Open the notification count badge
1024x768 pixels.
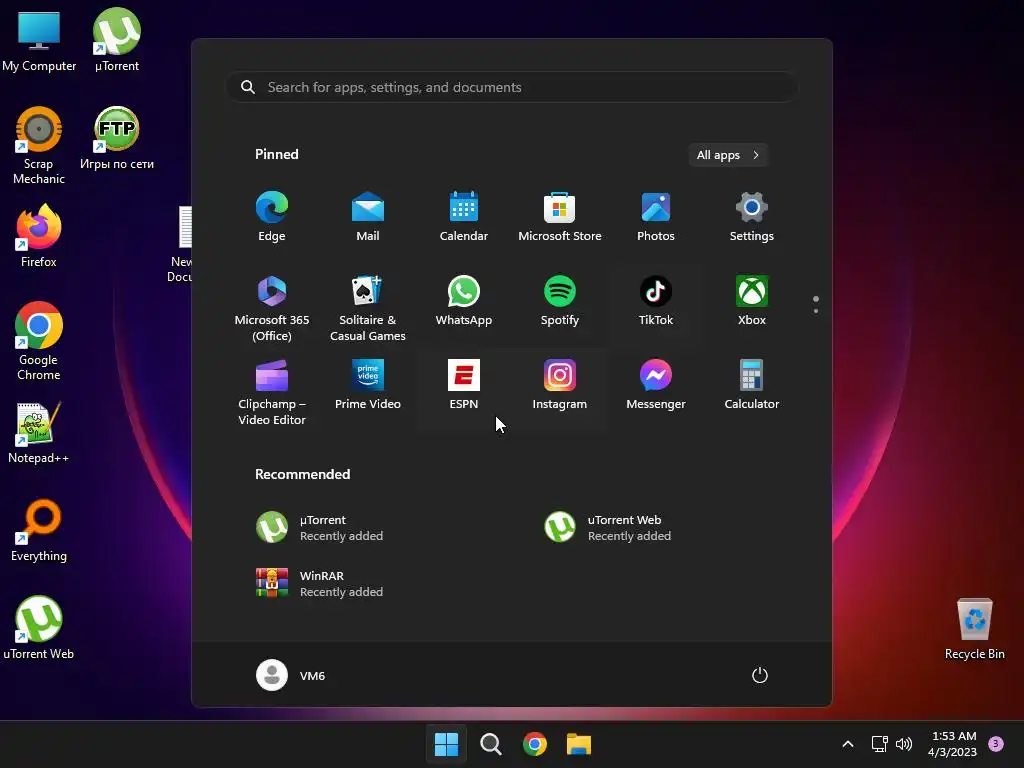996,744
